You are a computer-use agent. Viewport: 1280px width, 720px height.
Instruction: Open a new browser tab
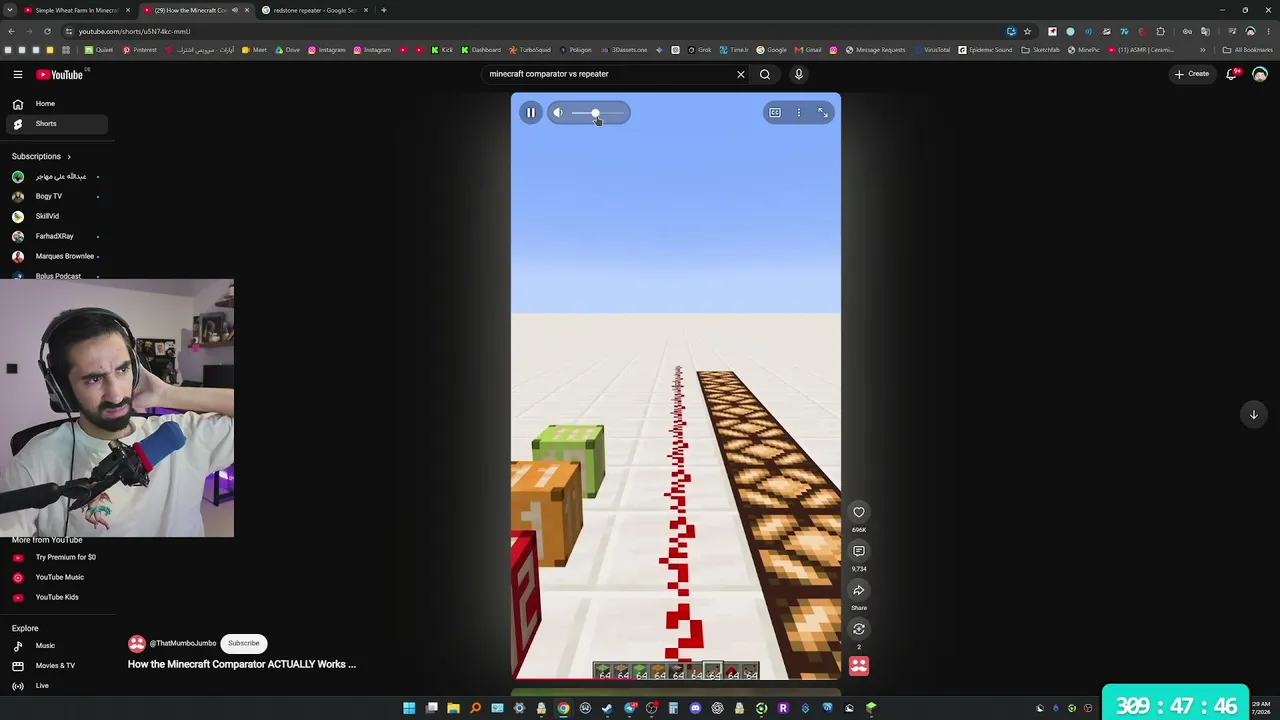[x=384, y=10]
